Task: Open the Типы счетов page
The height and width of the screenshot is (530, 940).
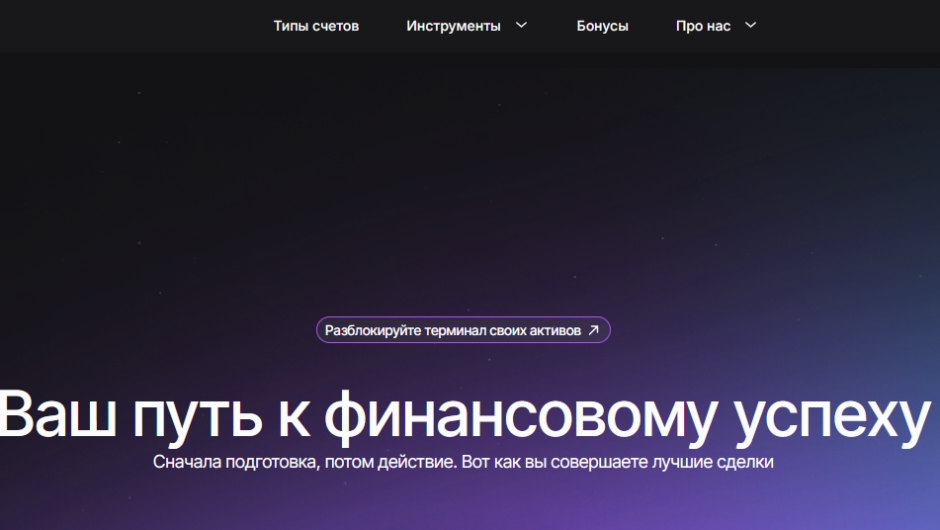Action: (x=316, y=26)
